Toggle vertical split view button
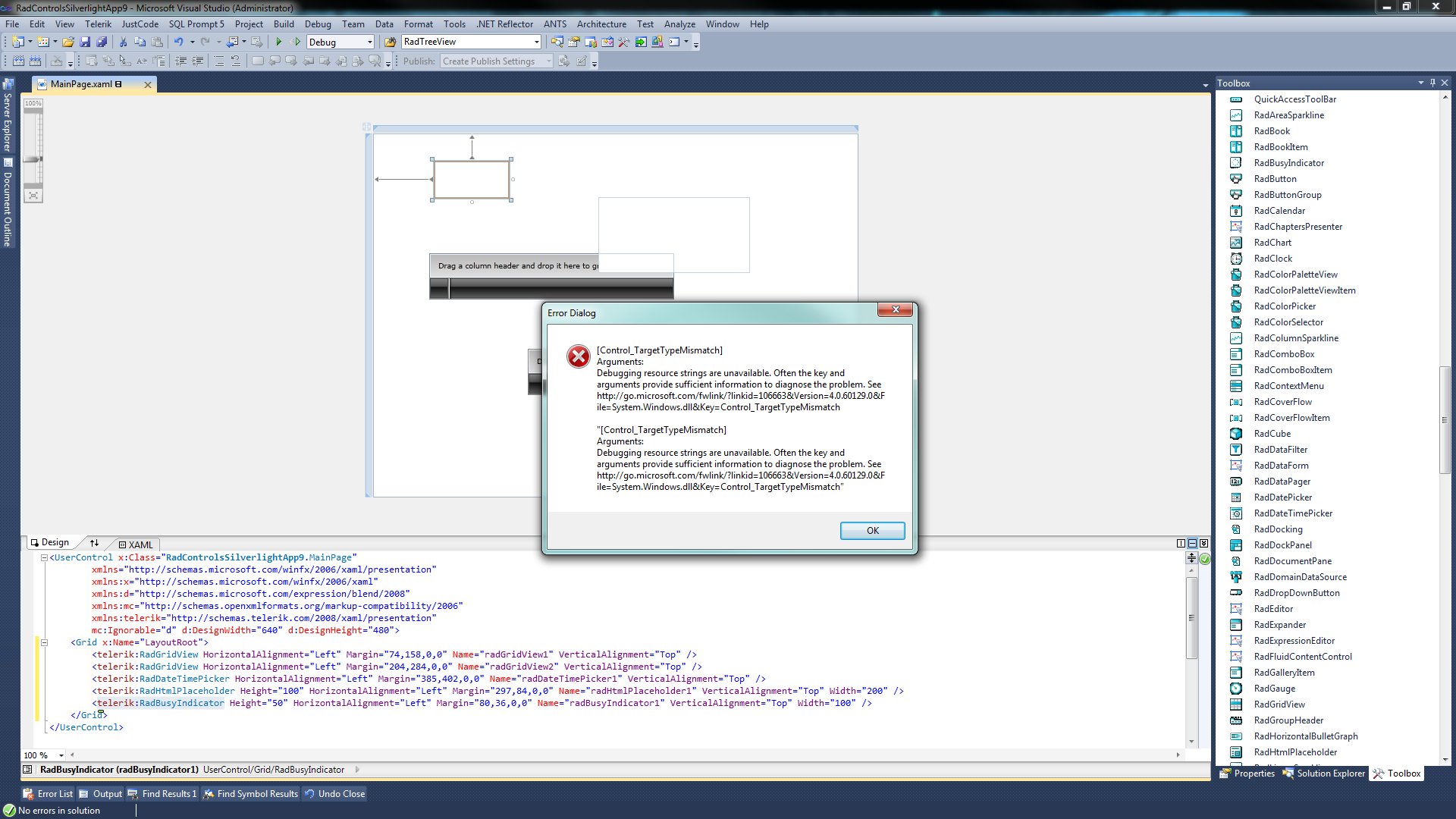 1181,544
